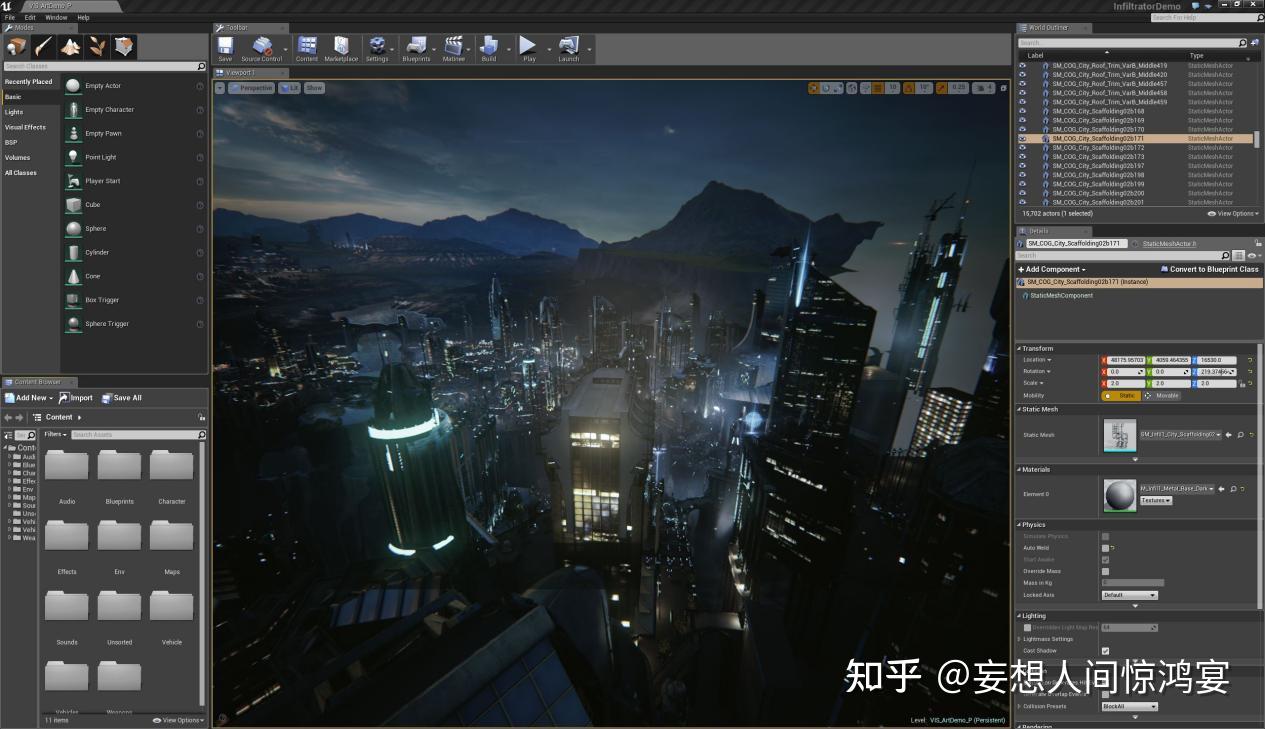Switch to the Viewport 1 tab
The image size is (1265, 729).
coord(243,72)
